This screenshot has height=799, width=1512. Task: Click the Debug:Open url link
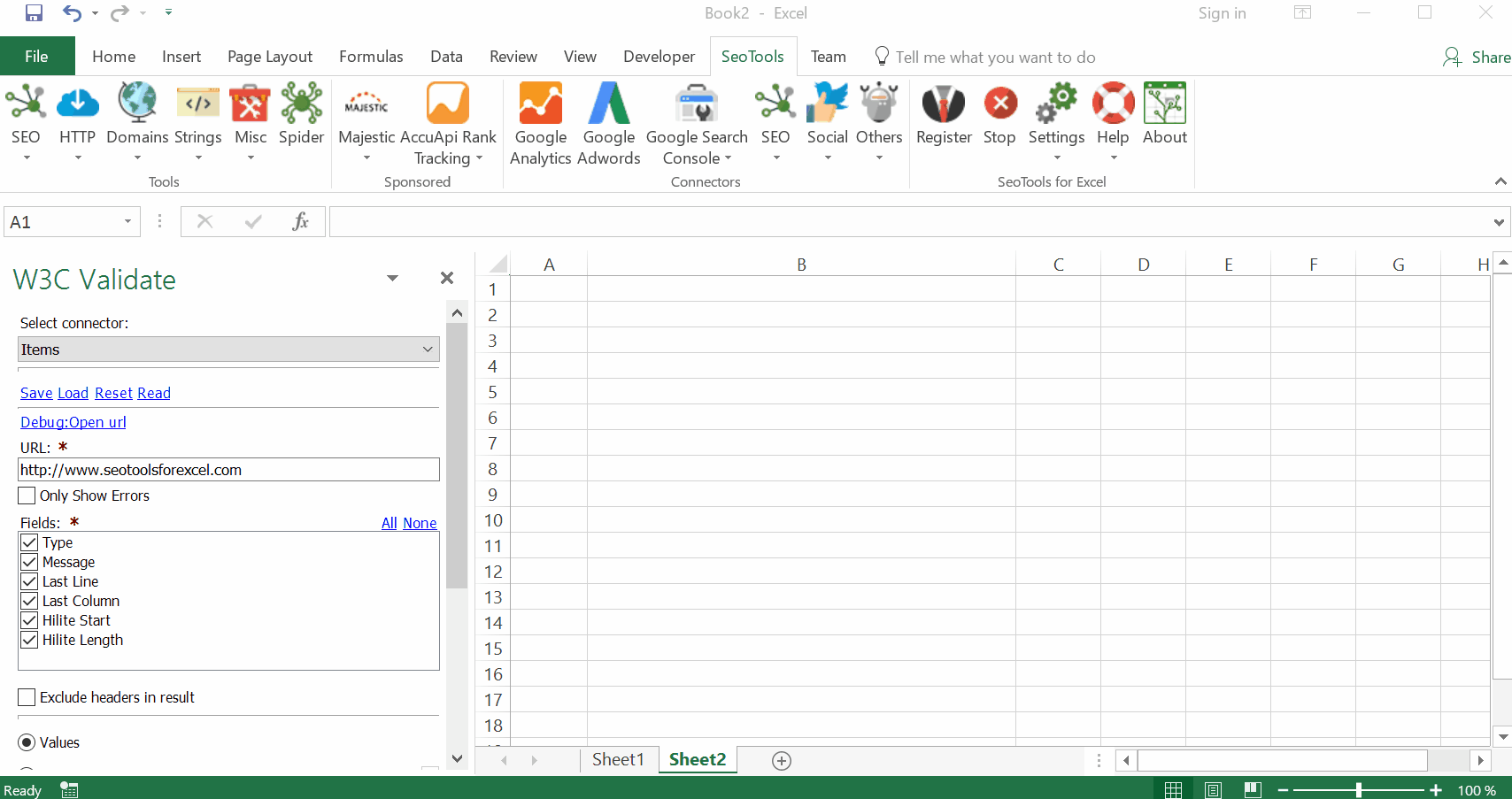(x=73, y=422)
